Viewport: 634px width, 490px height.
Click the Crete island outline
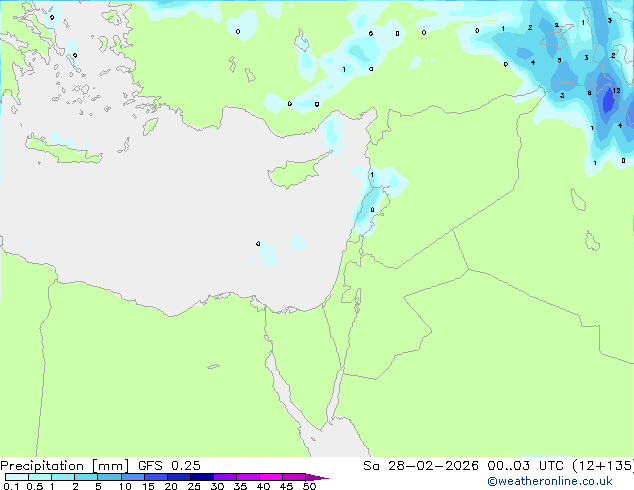[x=64, y=149]
